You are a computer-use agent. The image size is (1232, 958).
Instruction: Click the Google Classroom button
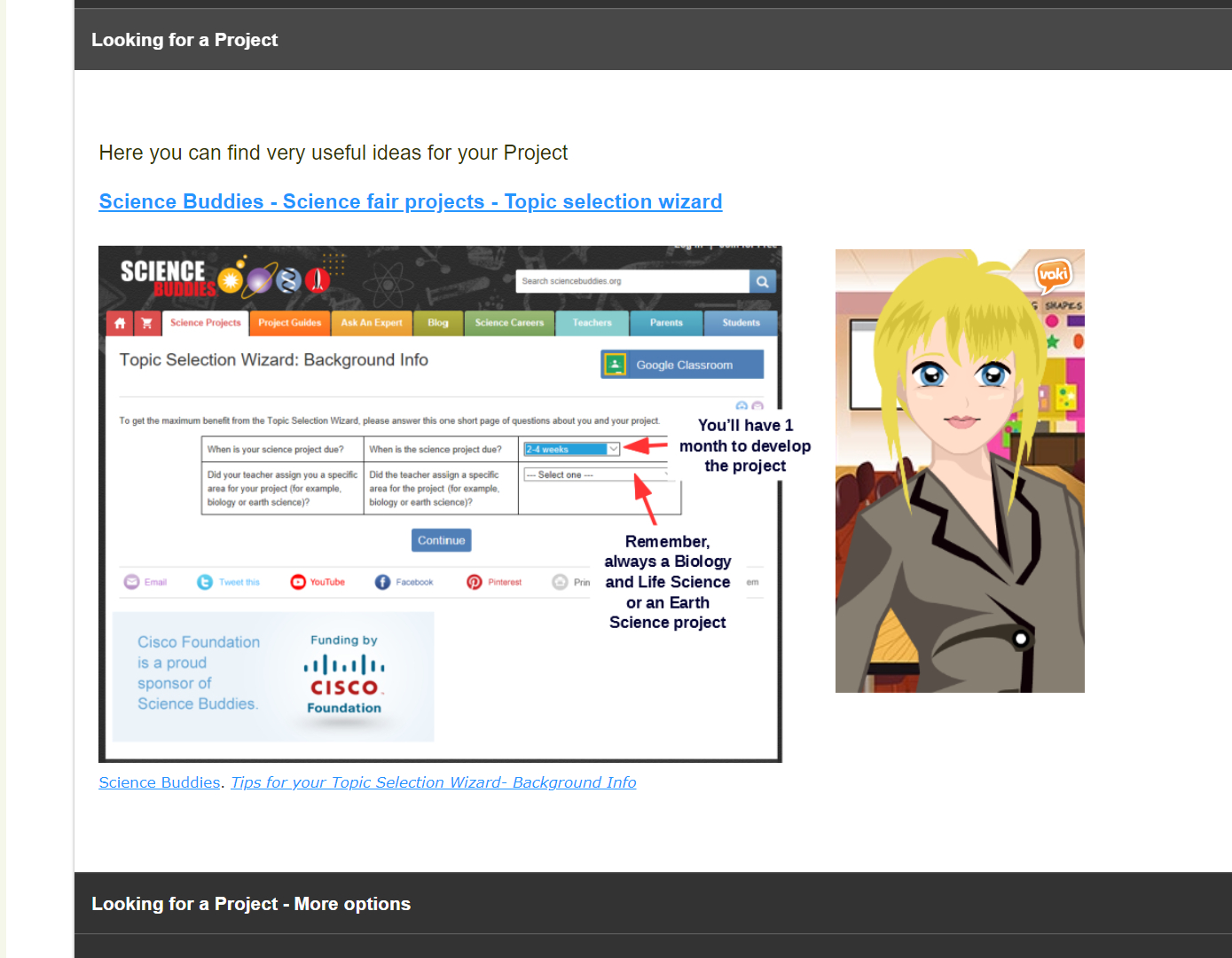[x=682, y=365]
